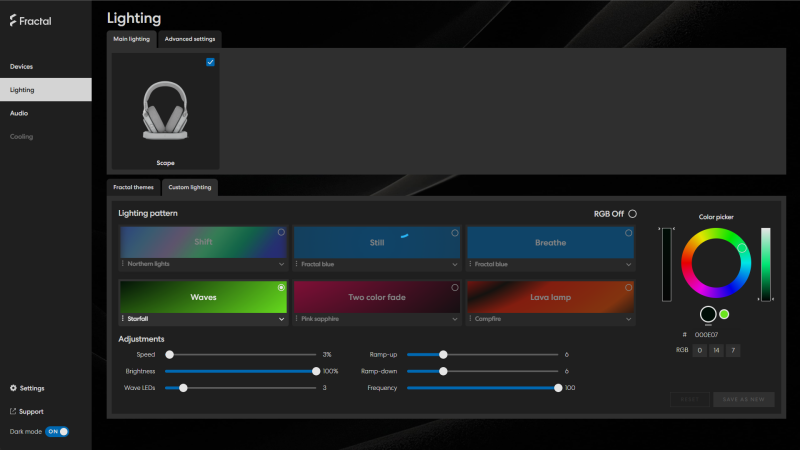The width and height of the screenshot is (800, 450).
Task: Select the Two color fade pattern card
Action: tap(377, 297)
